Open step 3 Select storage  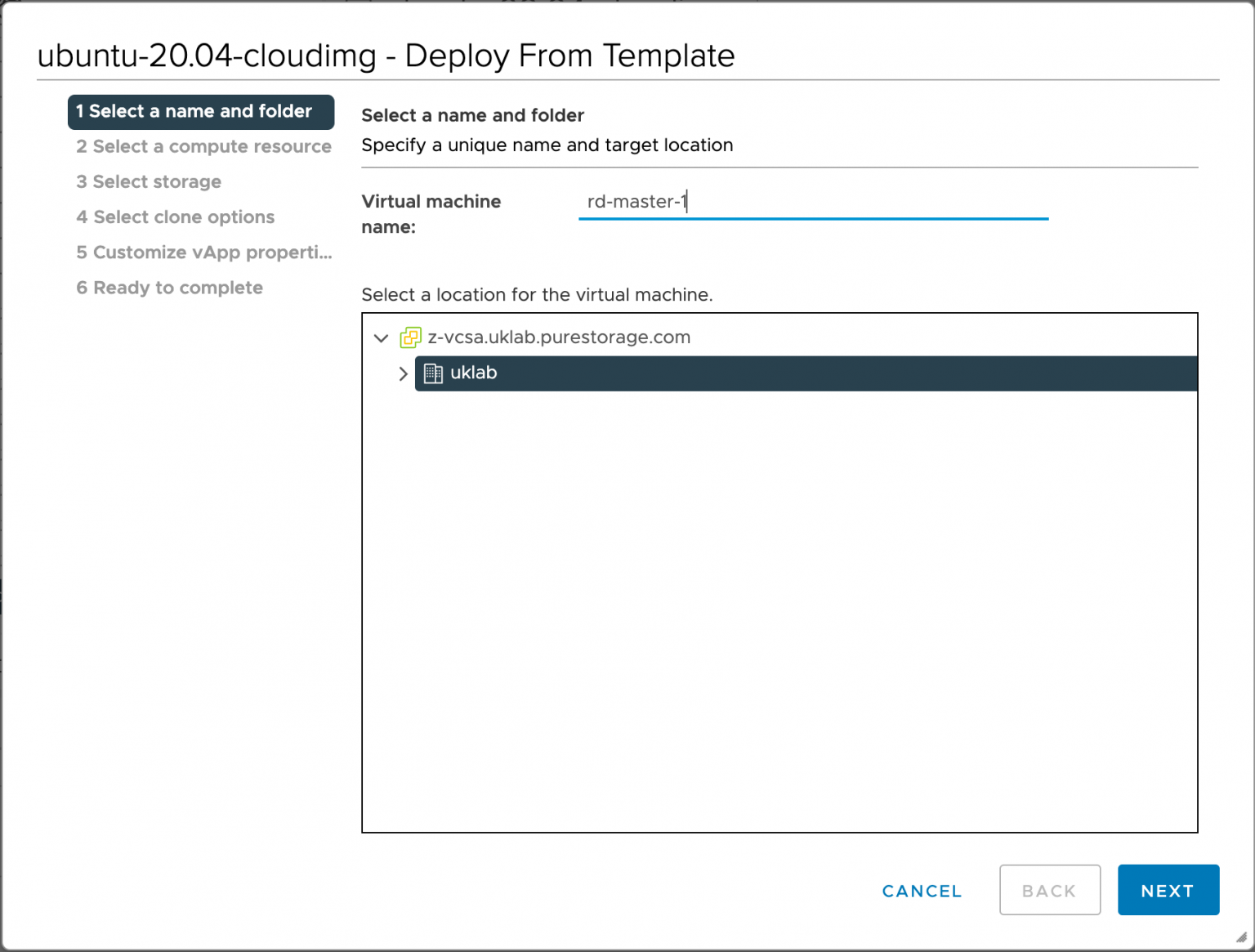[149, 181]
